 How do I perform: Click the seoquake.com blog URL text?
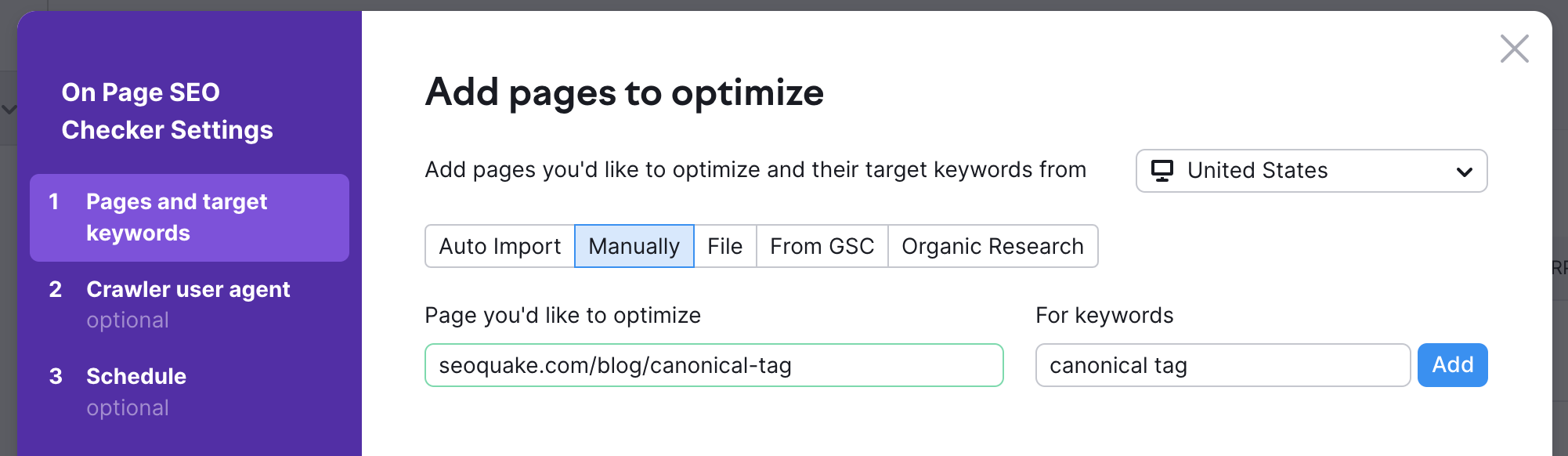tap(616, 364)
